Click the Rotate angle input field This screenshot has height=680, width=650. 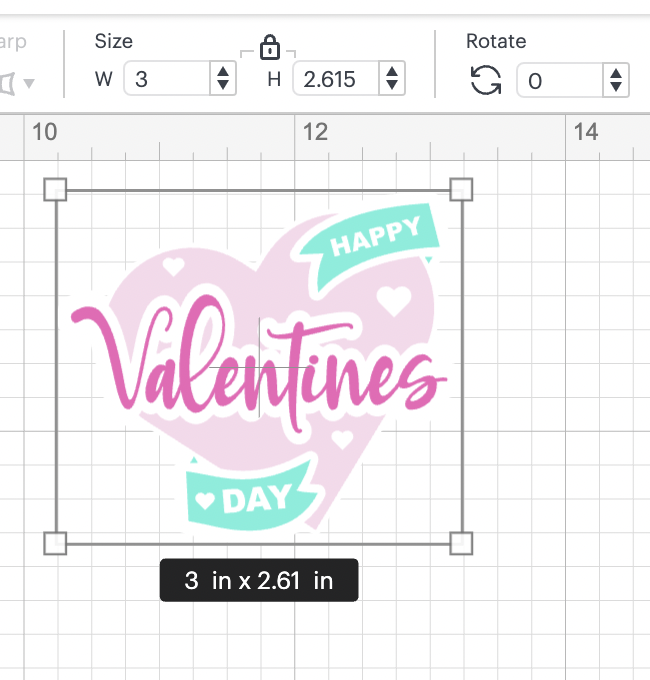560,80
